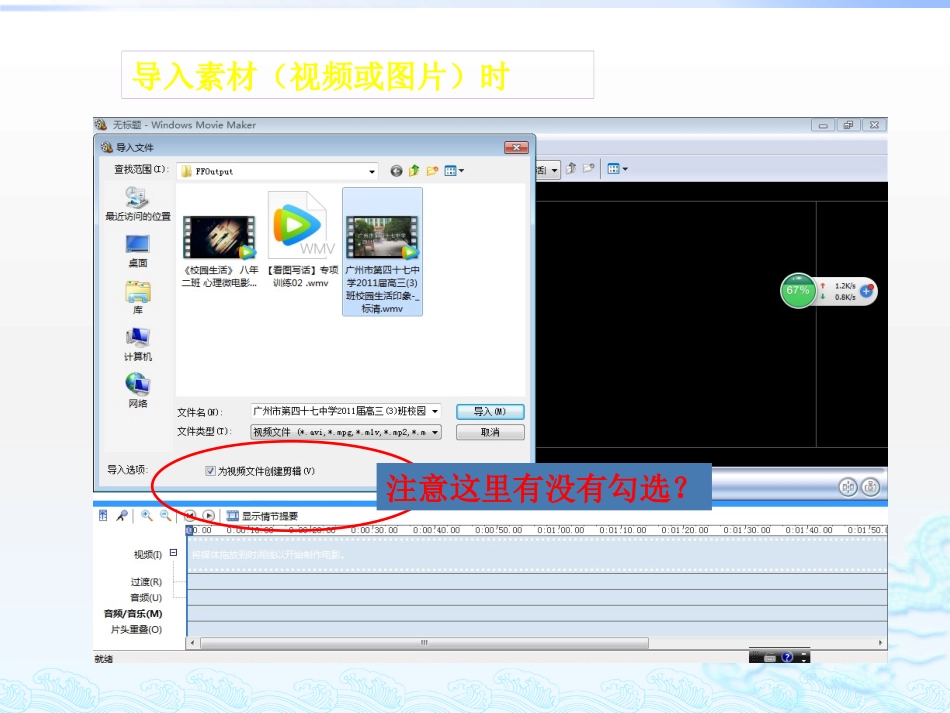Image resolution: width=950 pixels, height=713 pixels.
Task: Click timeline scrollbar right arrow
Action: click(x=881, y=643)
